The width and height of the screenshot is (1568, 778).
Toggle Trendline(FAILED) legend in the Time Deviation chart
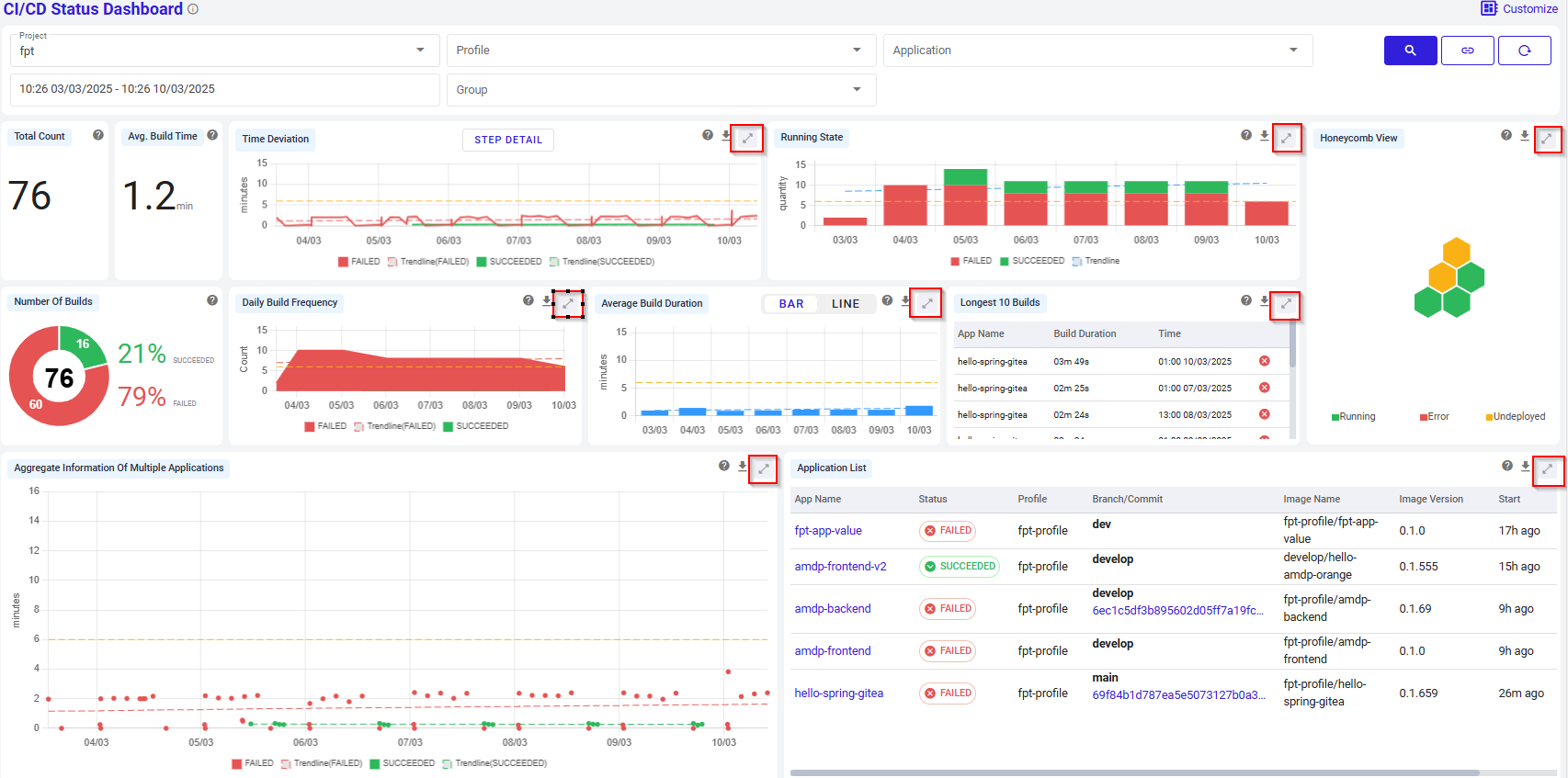point(428,262)
